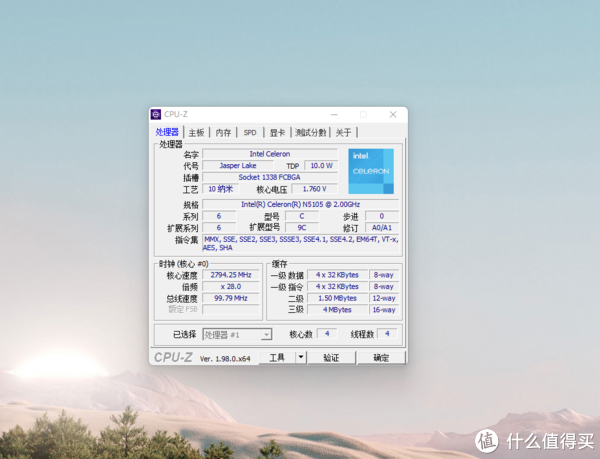Select the 处理器 tab

pos(167,132)
